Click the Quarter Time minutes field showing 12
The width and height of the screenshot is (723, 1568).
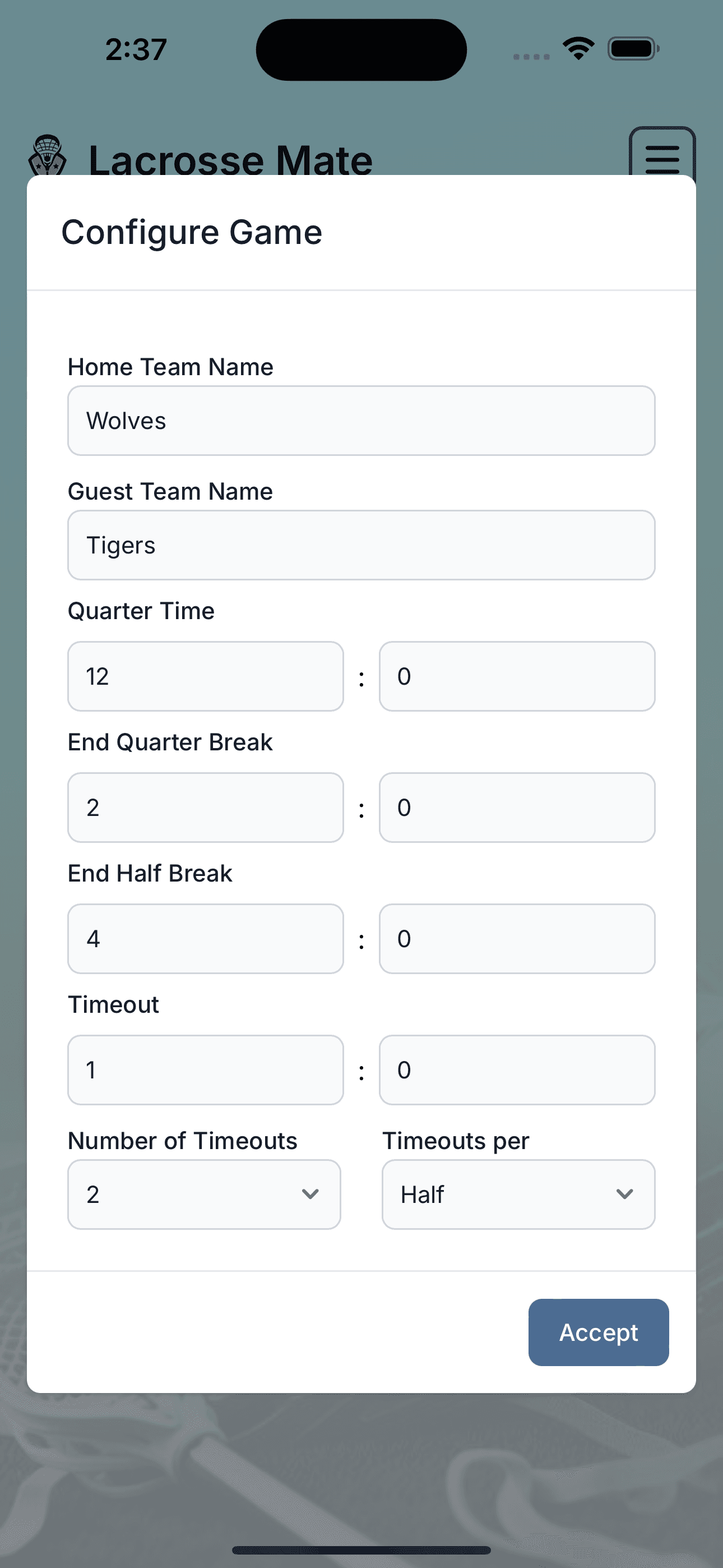pos(206,676)
